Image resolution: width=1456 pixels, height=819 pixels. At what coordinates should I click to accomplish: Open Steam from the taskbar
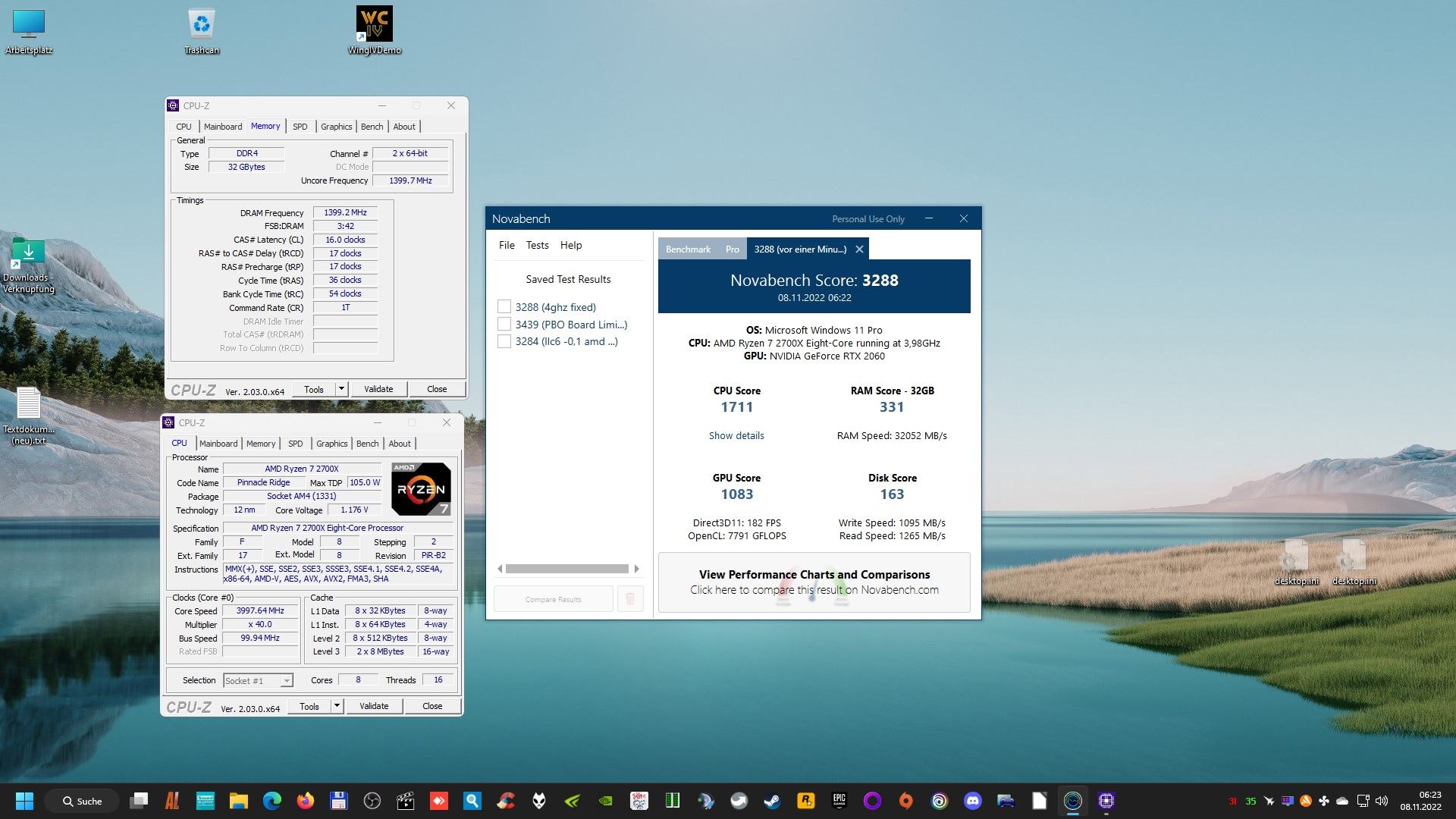[773, 801]
